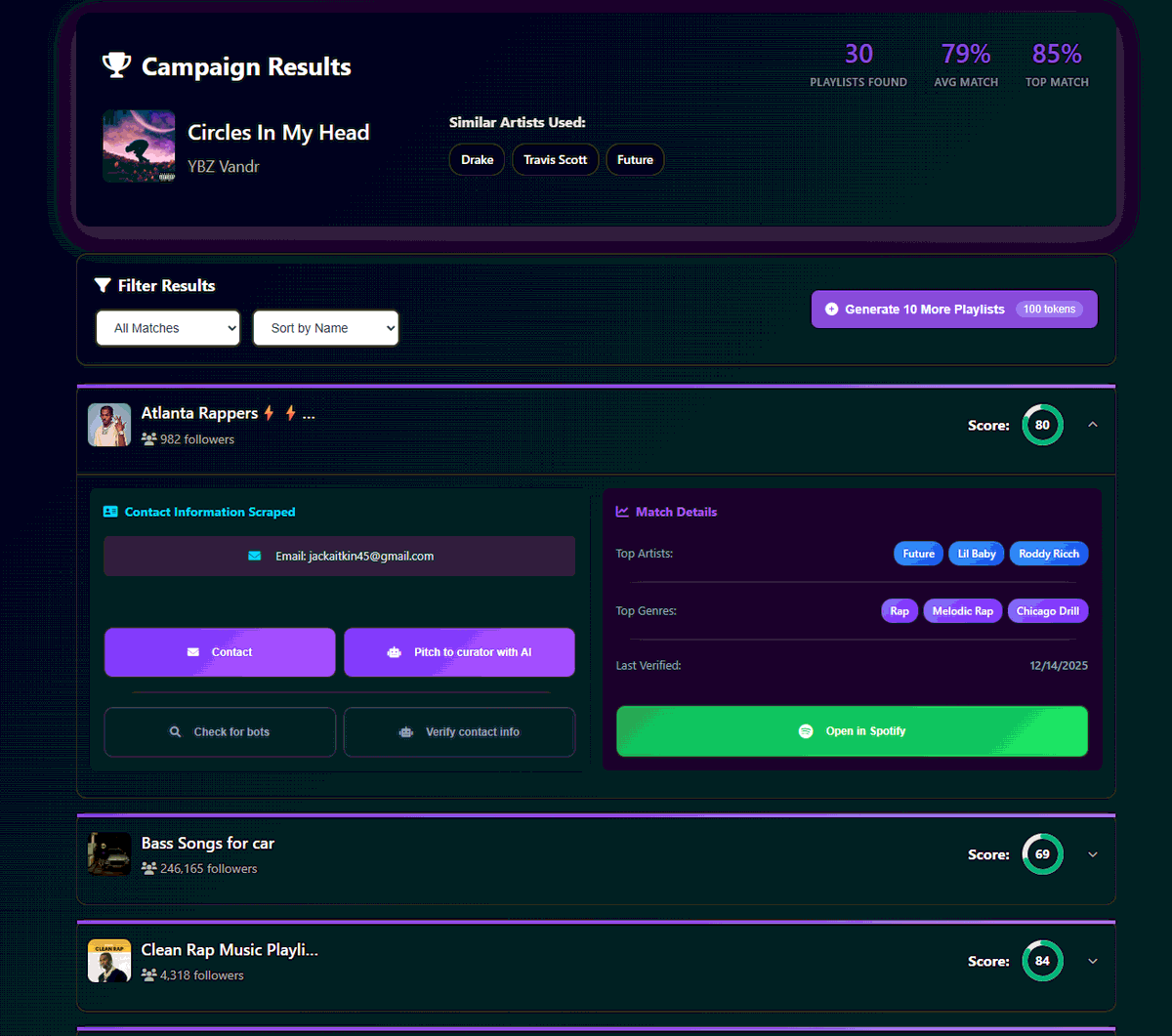Click the Verify contact info button
Image resolution: width=1172 pixels, height=1036 pixels.
459,731
